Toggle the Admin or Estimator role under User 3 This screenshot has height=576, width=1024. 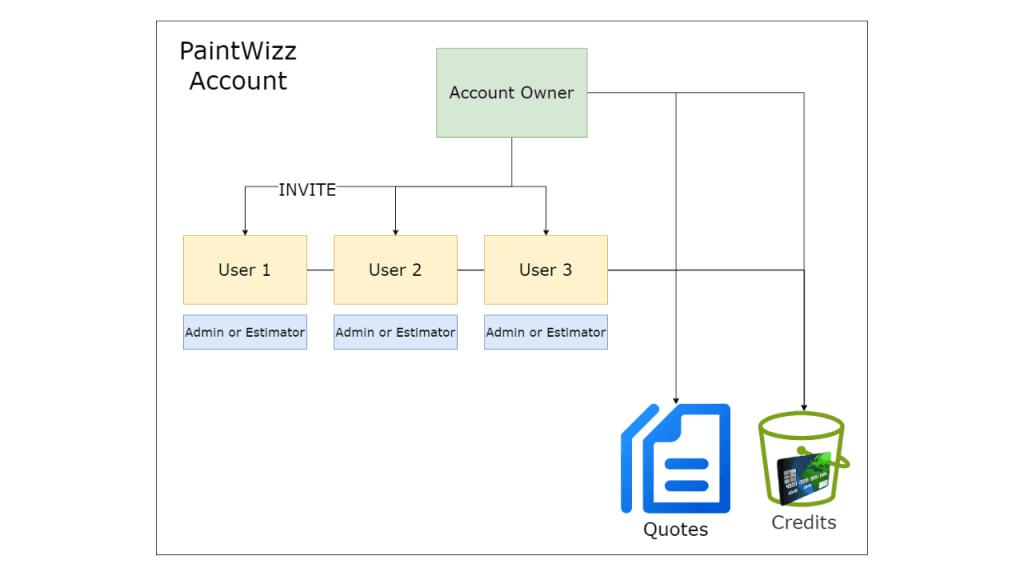pyautogui.click(x=545, y=331)
